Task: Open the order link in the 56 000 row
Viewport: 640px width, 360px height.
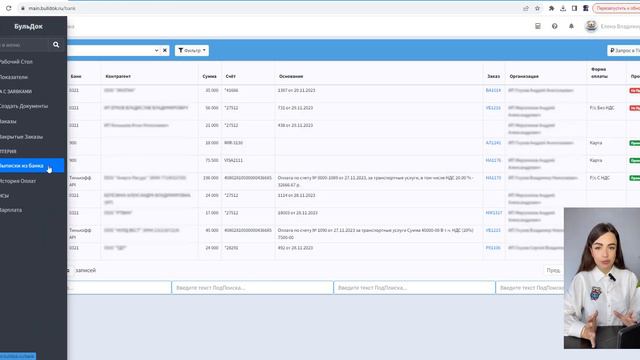Action: click(493, 108)
